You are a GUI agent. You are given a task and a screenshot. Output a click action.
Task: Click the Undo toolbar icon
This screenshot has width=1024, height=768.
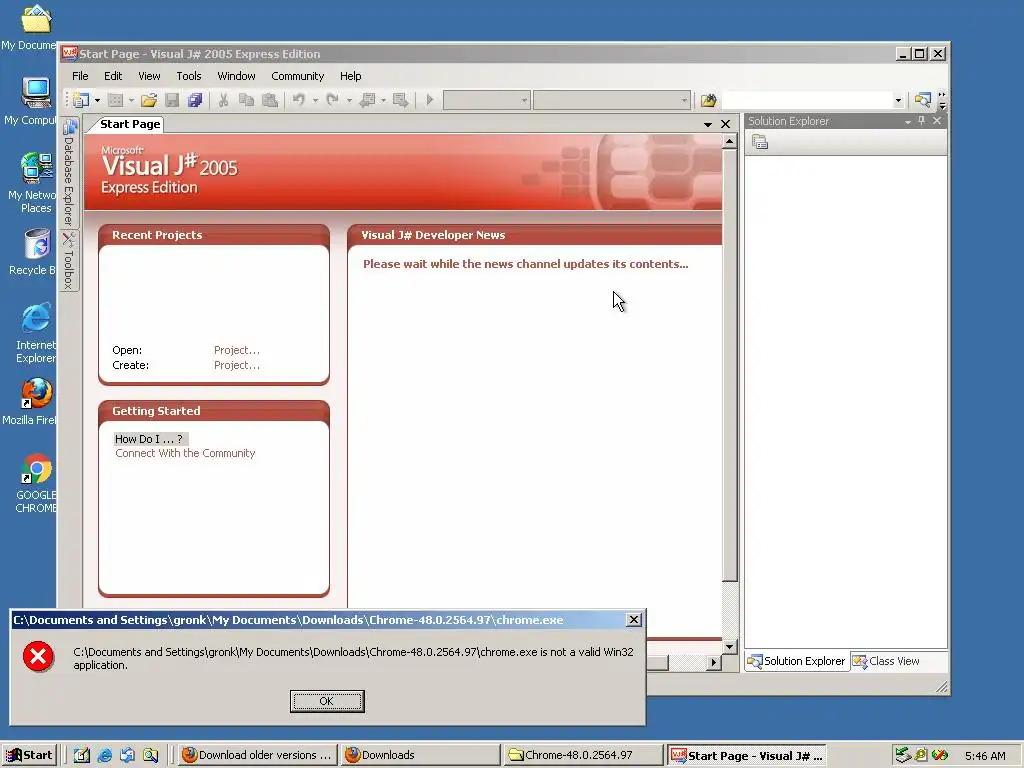tap(298, 100)
